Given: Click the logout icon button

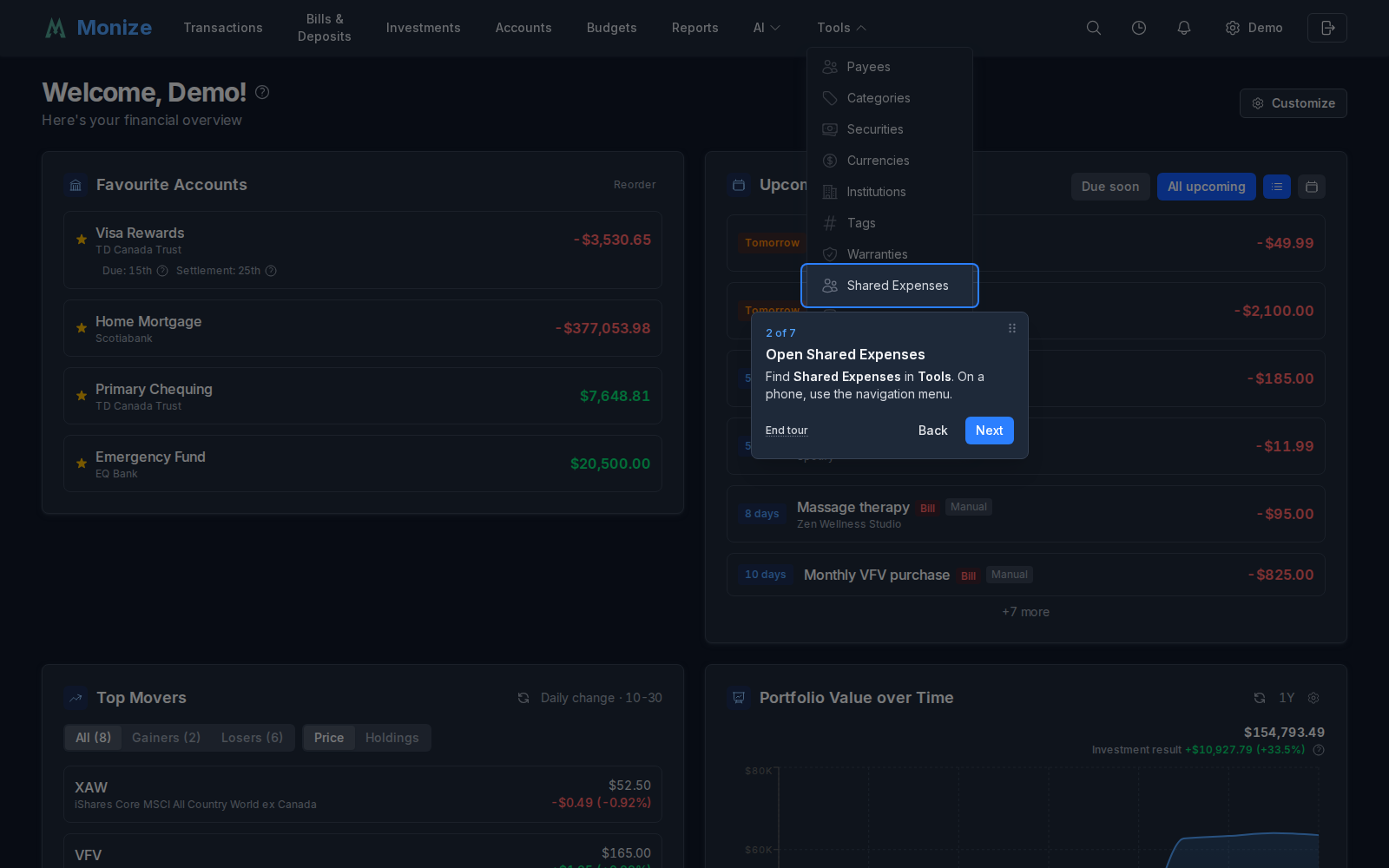Looking at the screenshot, I should (1327, 28).
